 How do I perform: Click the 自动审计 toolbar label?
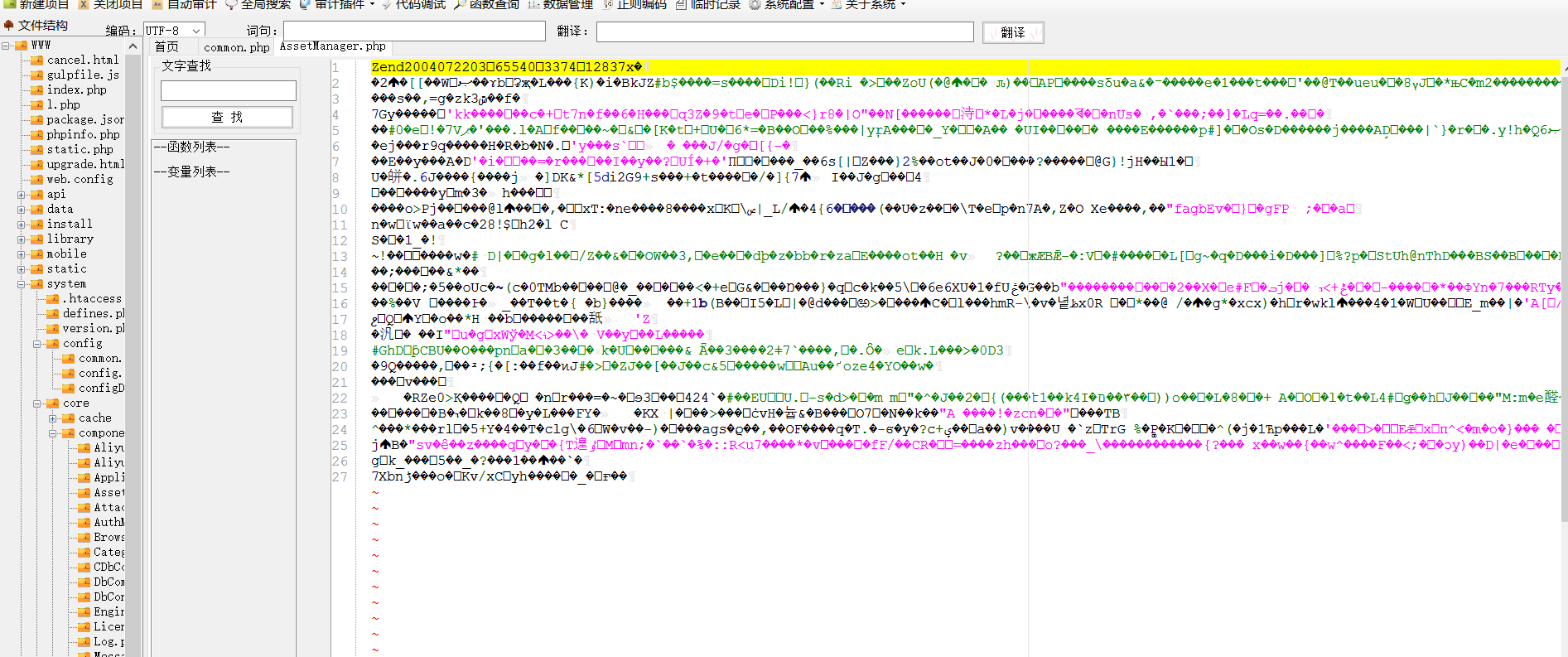[x=192, y=4]
